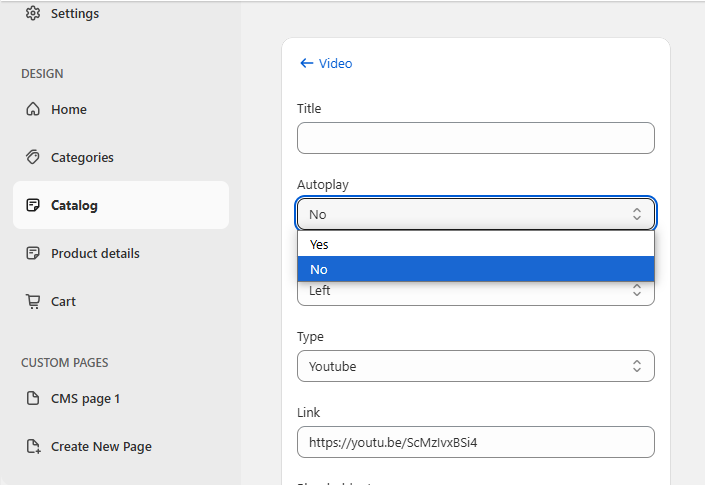This screenshot has width=705, height=485.
Task: Open Categories in the sidebar
Action: (121, 157)
